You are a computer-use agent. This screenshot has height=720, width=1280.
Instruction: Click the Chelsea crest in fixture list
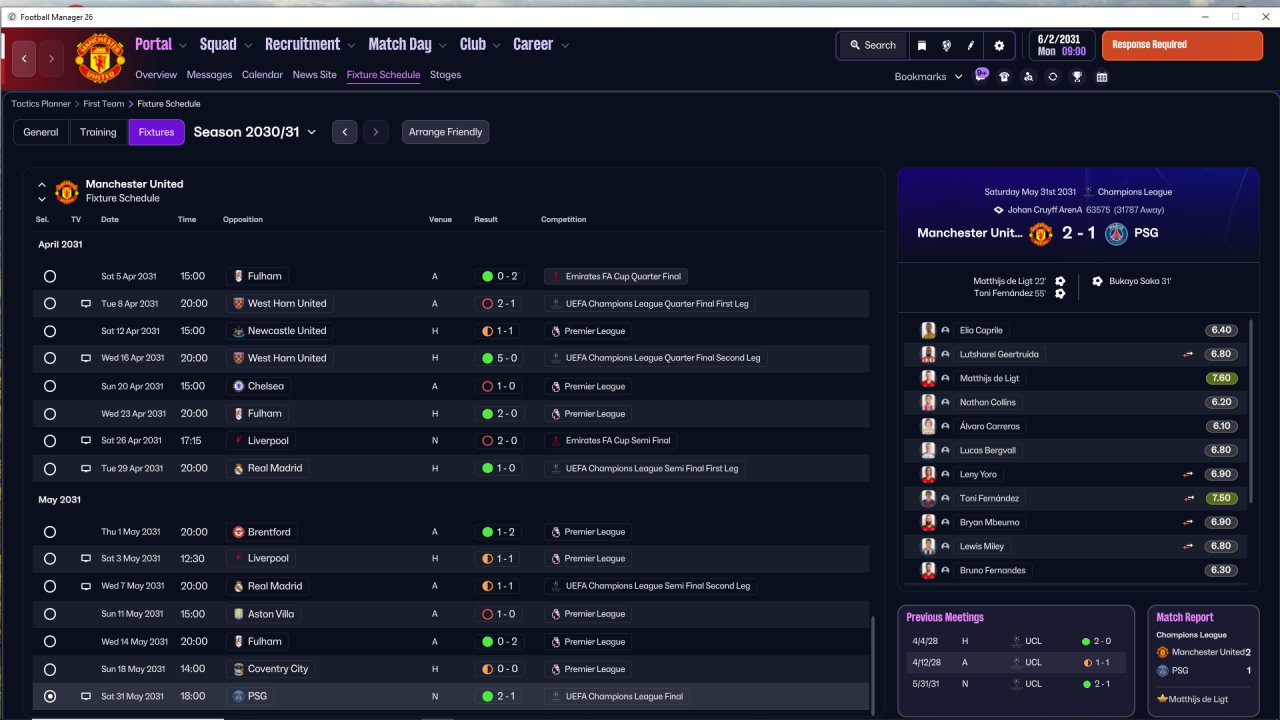coord(238,386)
